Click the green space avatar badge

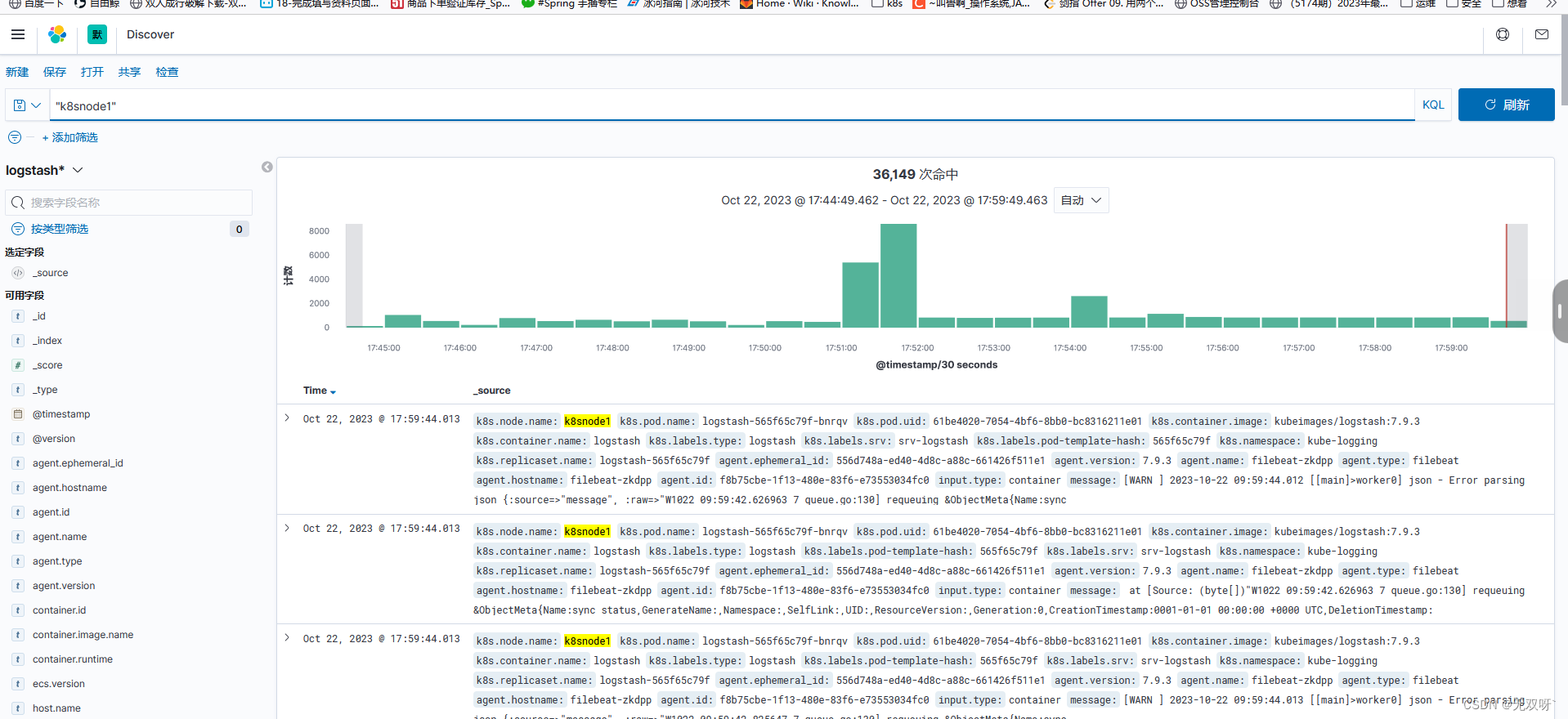pyautogui.click(x=97, y=34)
